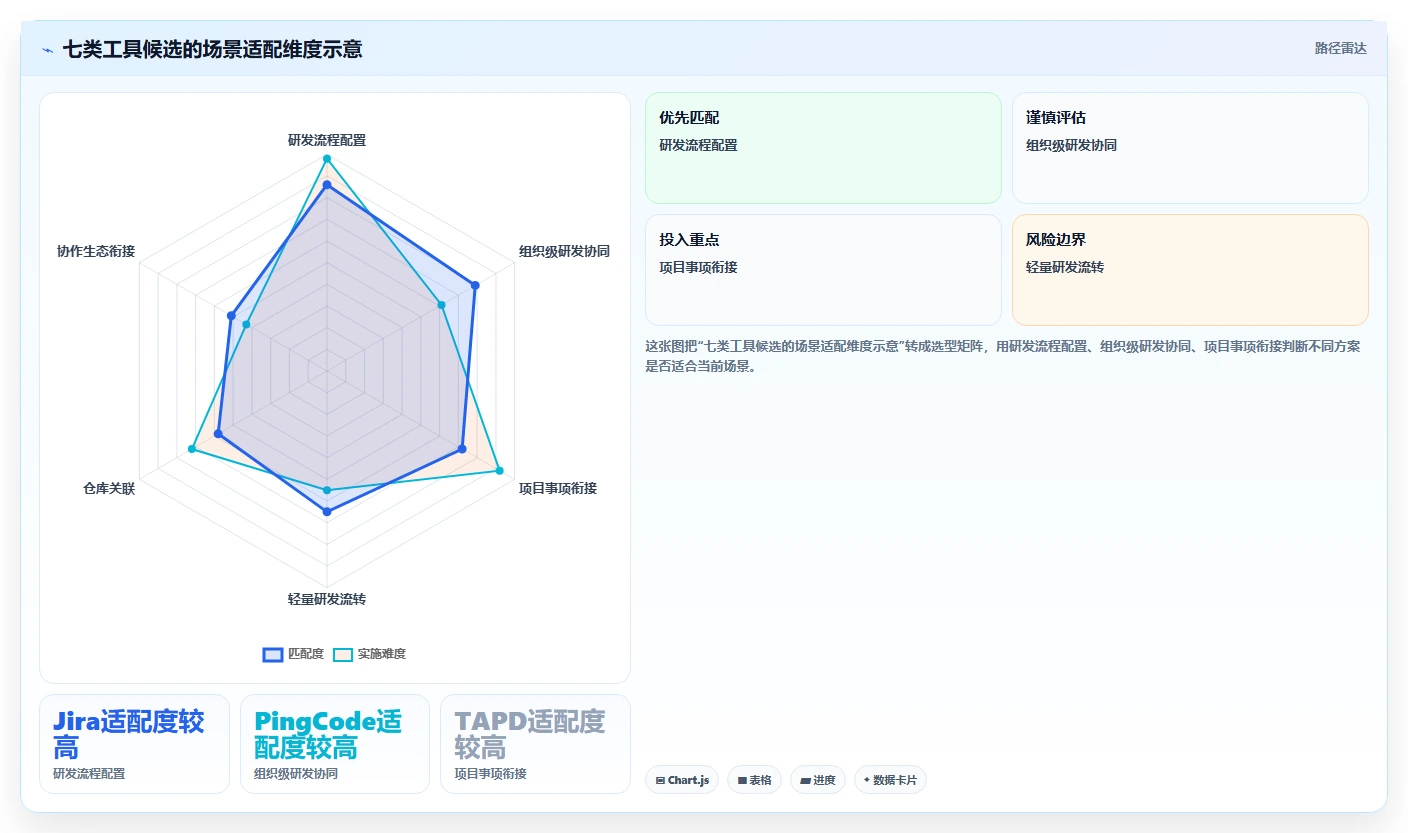The image size is (1408, 833).
Task: Toggle the 匹配度 legend swatch
Action: (x=273, y=654)
